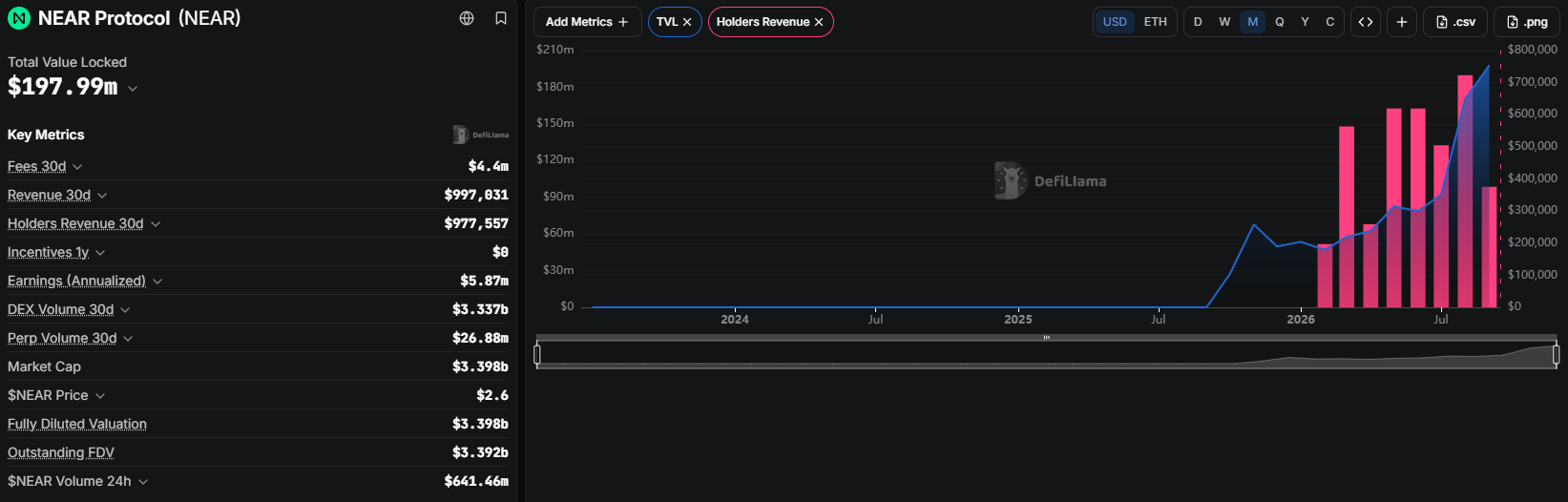This screenshot has height=502, width=1568.
Task: Select the quarterly (Q) interval tab
Action: 1280,22
